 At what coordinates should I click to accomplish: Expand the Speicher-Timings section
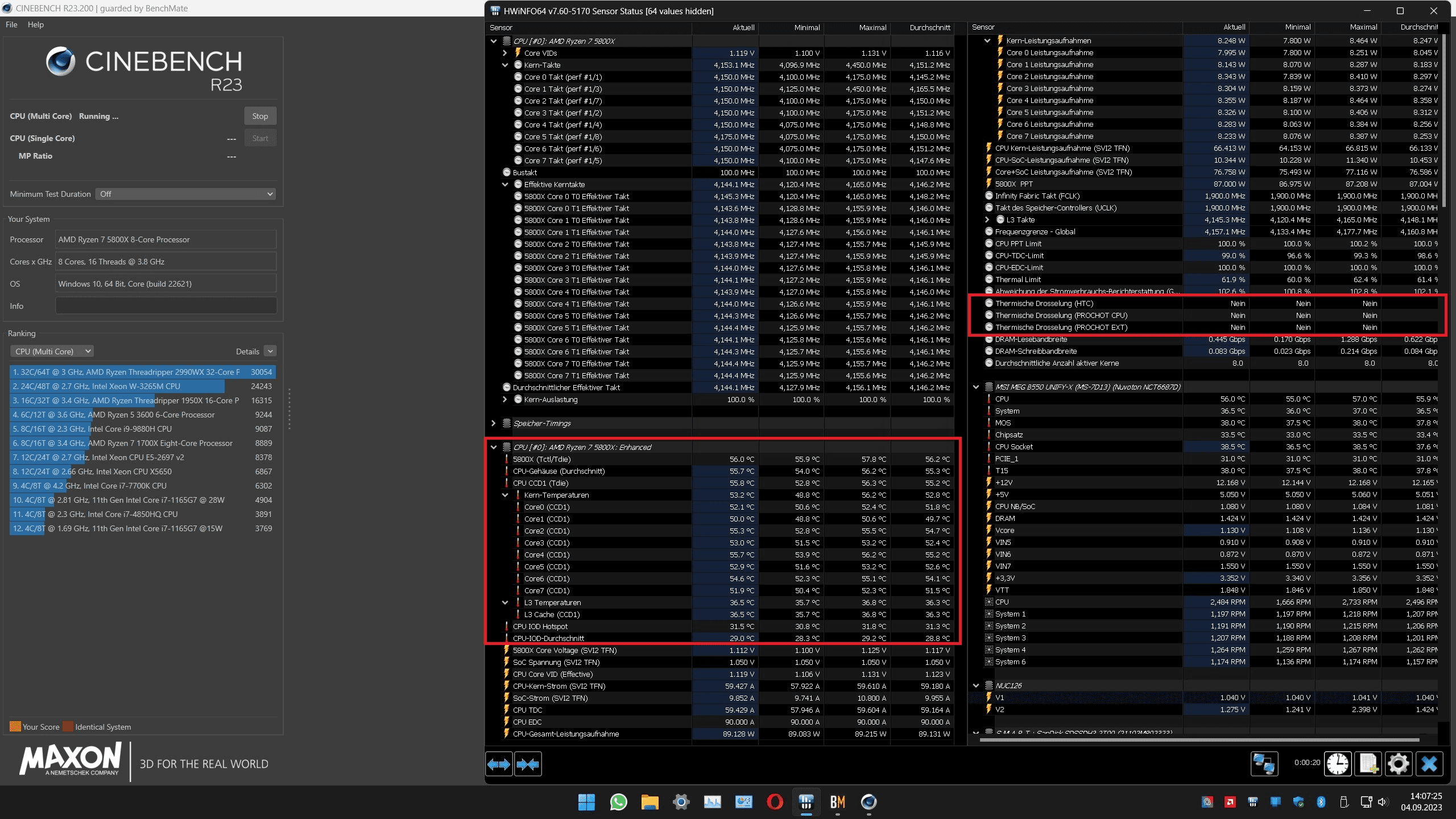point(493,423)
